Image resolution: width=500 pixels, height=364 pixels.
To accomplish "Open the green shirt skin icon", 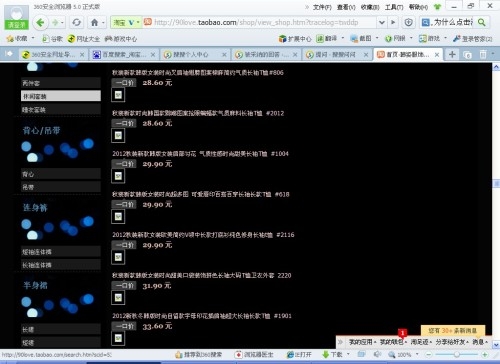I will 437,7.
